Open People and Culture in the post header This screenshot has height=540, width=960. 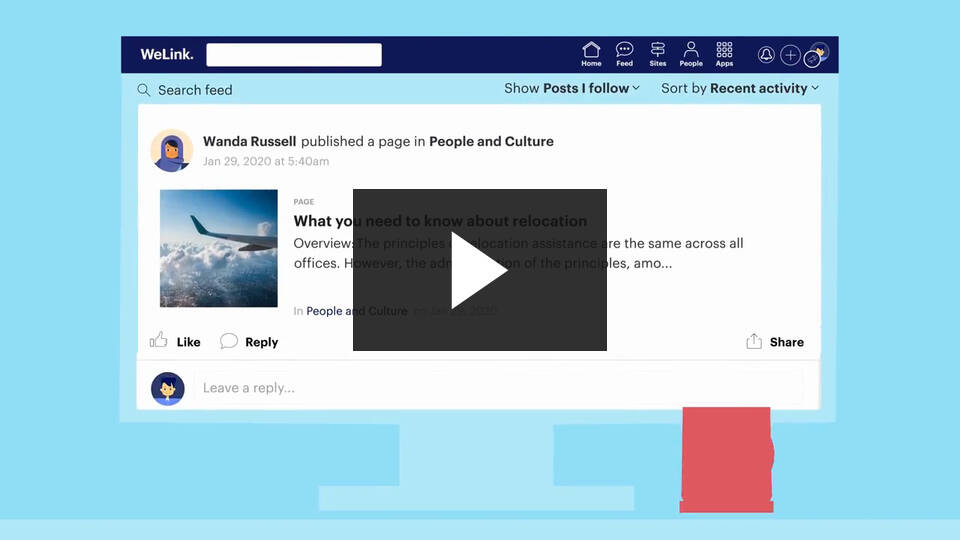click(491, 141)
